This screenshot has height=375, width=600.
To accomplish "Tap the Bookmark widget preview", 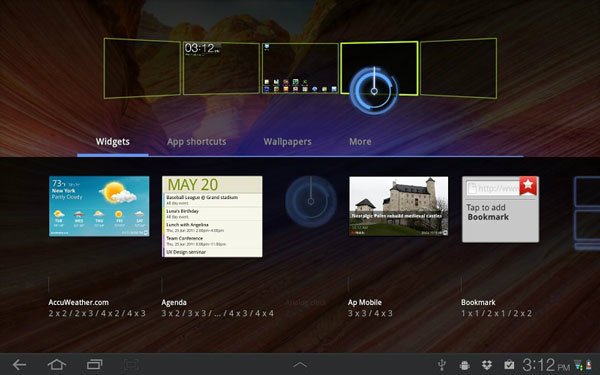I will [500, 209].
